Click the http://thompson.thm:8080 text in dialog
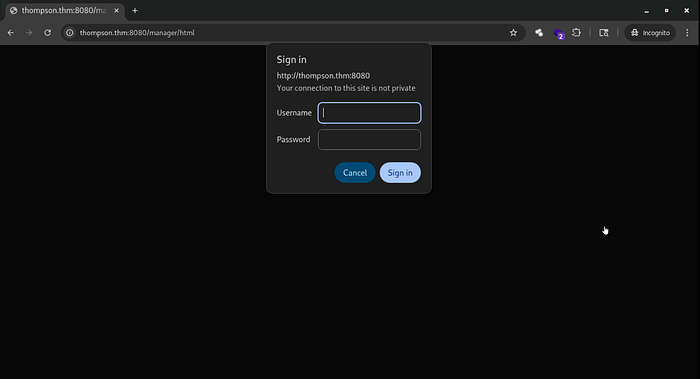This screenshot has height=379, width=700. pos(323,75)
